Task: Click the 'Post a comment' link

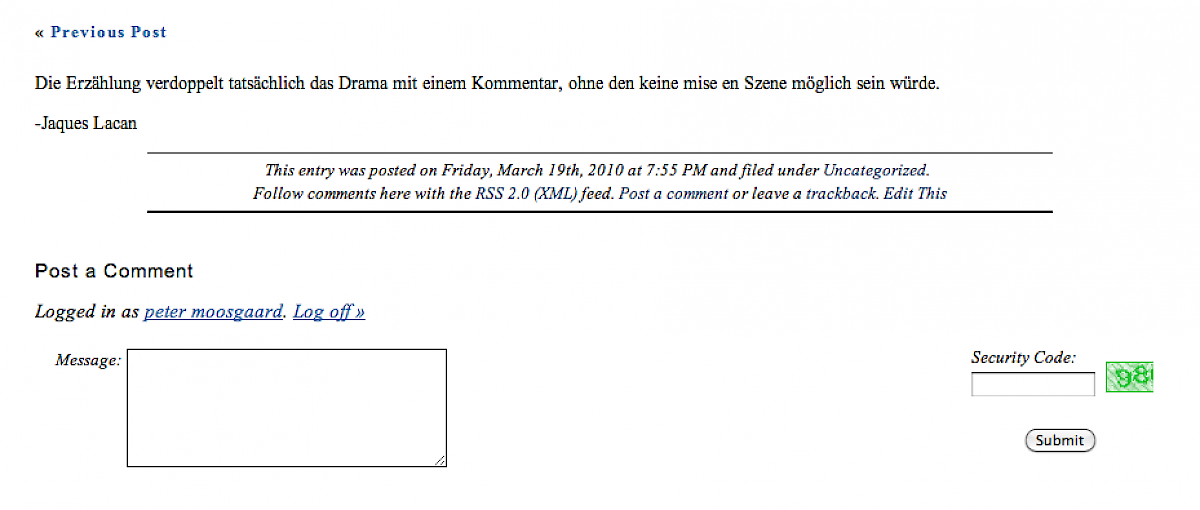Action: 673,194
